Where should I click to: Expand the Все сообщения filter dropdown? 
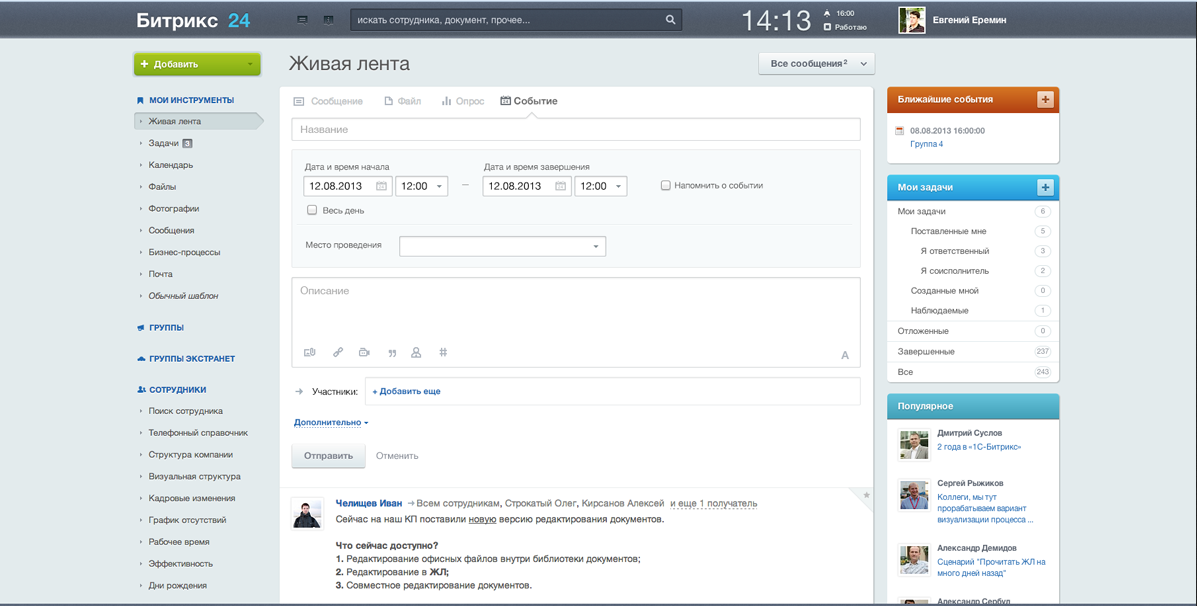[816, 64]
